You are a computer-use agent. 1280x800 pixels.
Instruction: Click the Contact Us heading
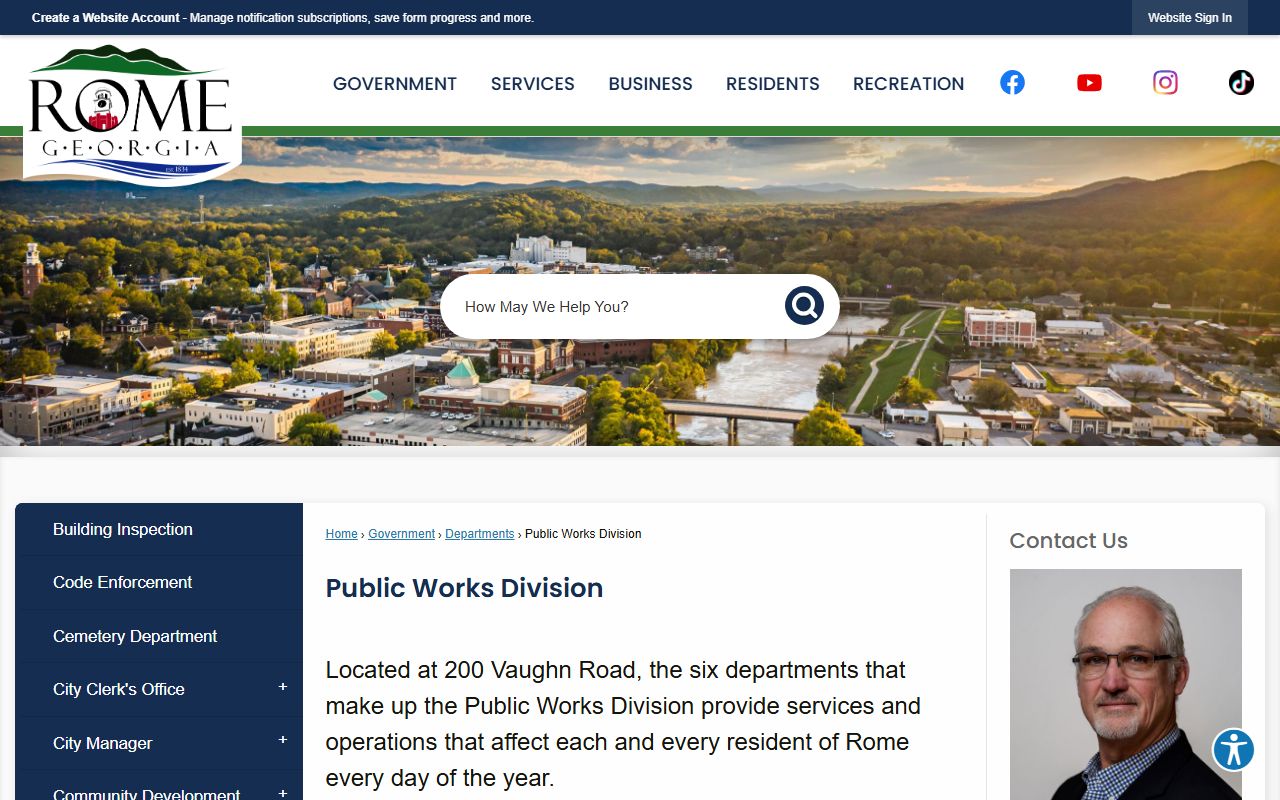point(1068,541)
